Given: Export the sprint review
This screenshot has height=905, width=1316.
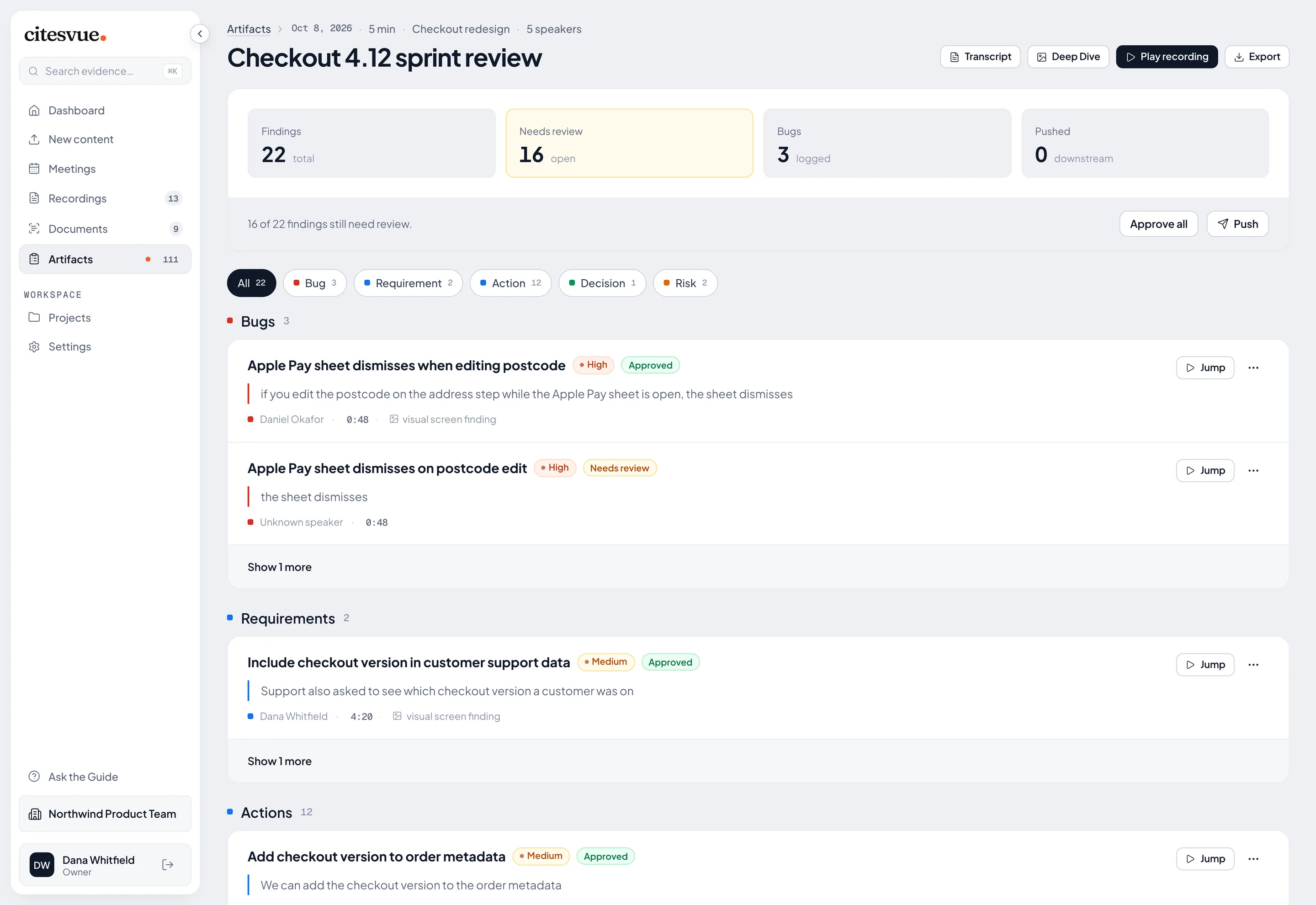Looking at the screenshot, I should [x=1257, y=57].
